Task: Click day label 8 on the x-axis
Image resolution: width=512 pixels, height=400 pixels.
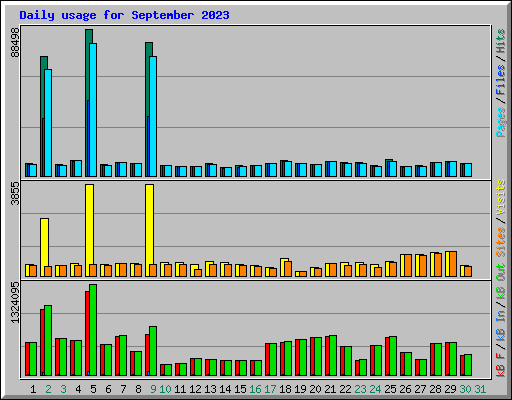Action: pyautogui.click(x=138, y=389)
